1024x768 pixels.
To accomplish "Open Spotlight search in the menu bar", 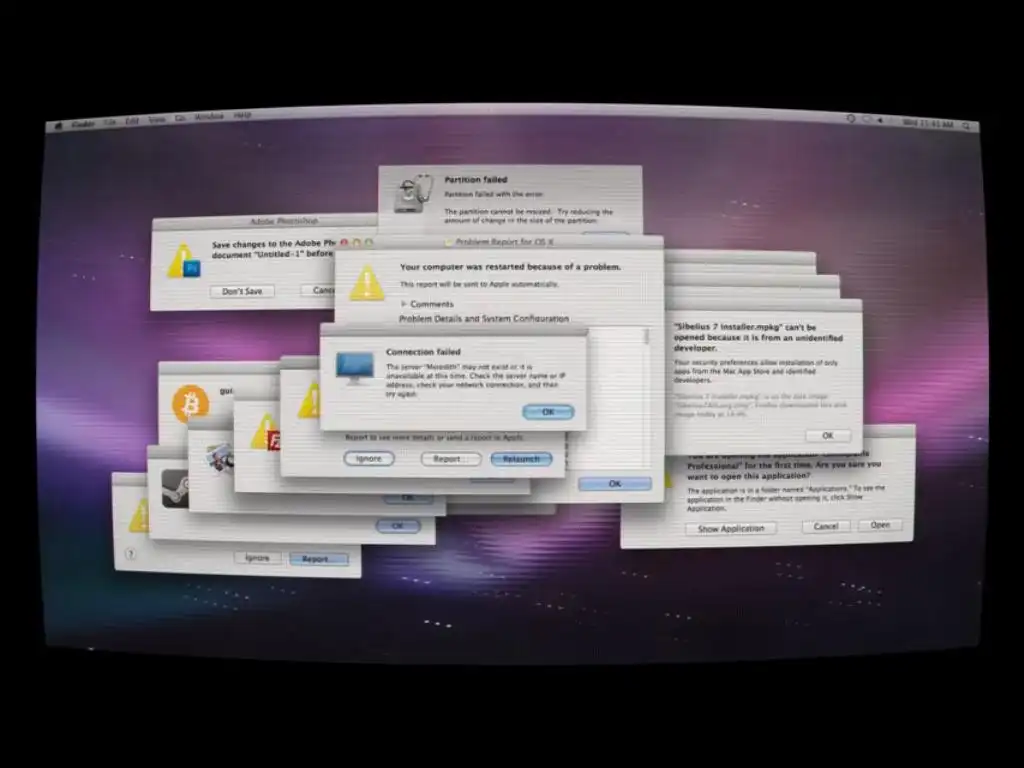I will [966, 125].
